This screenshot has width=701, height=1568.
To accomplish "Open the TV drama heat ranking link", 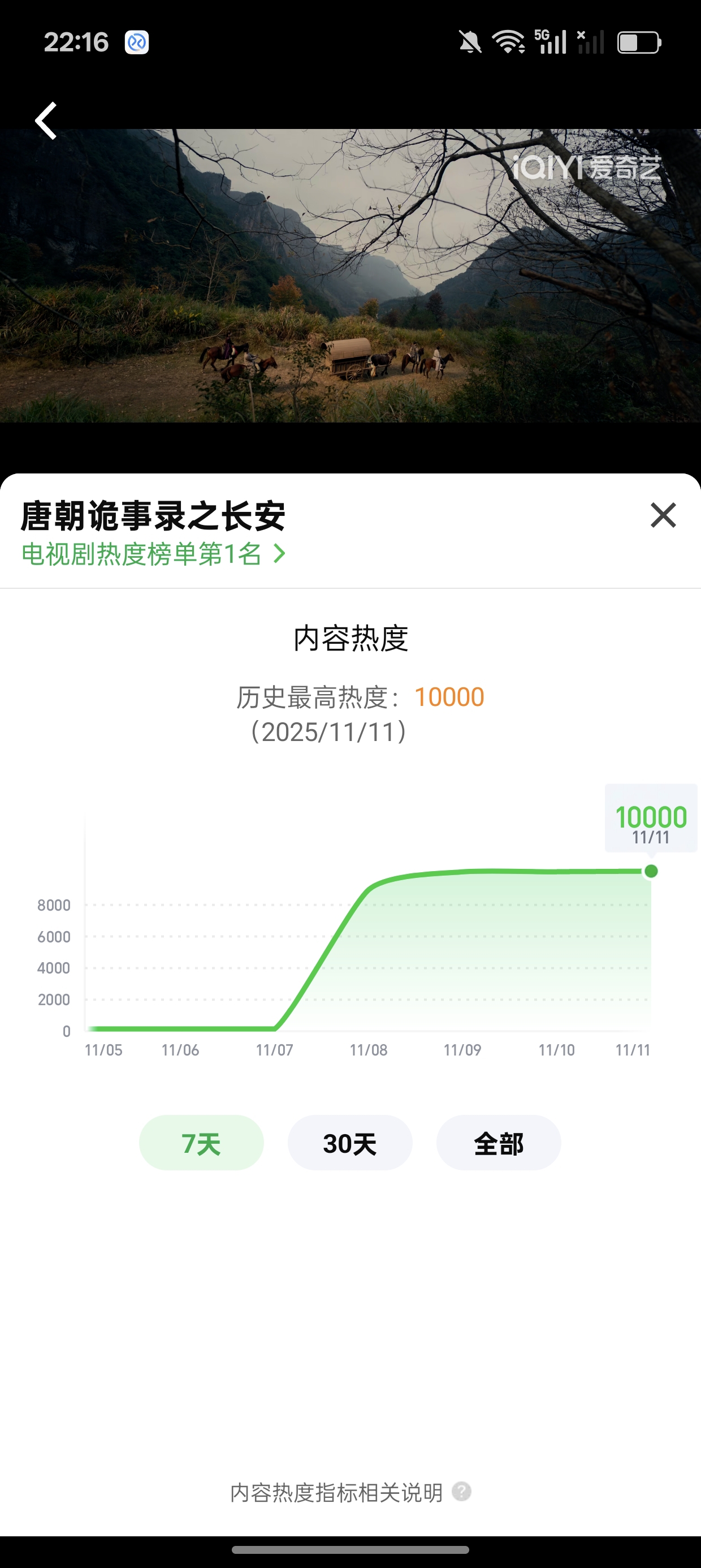I will click(x=153, y=554).
